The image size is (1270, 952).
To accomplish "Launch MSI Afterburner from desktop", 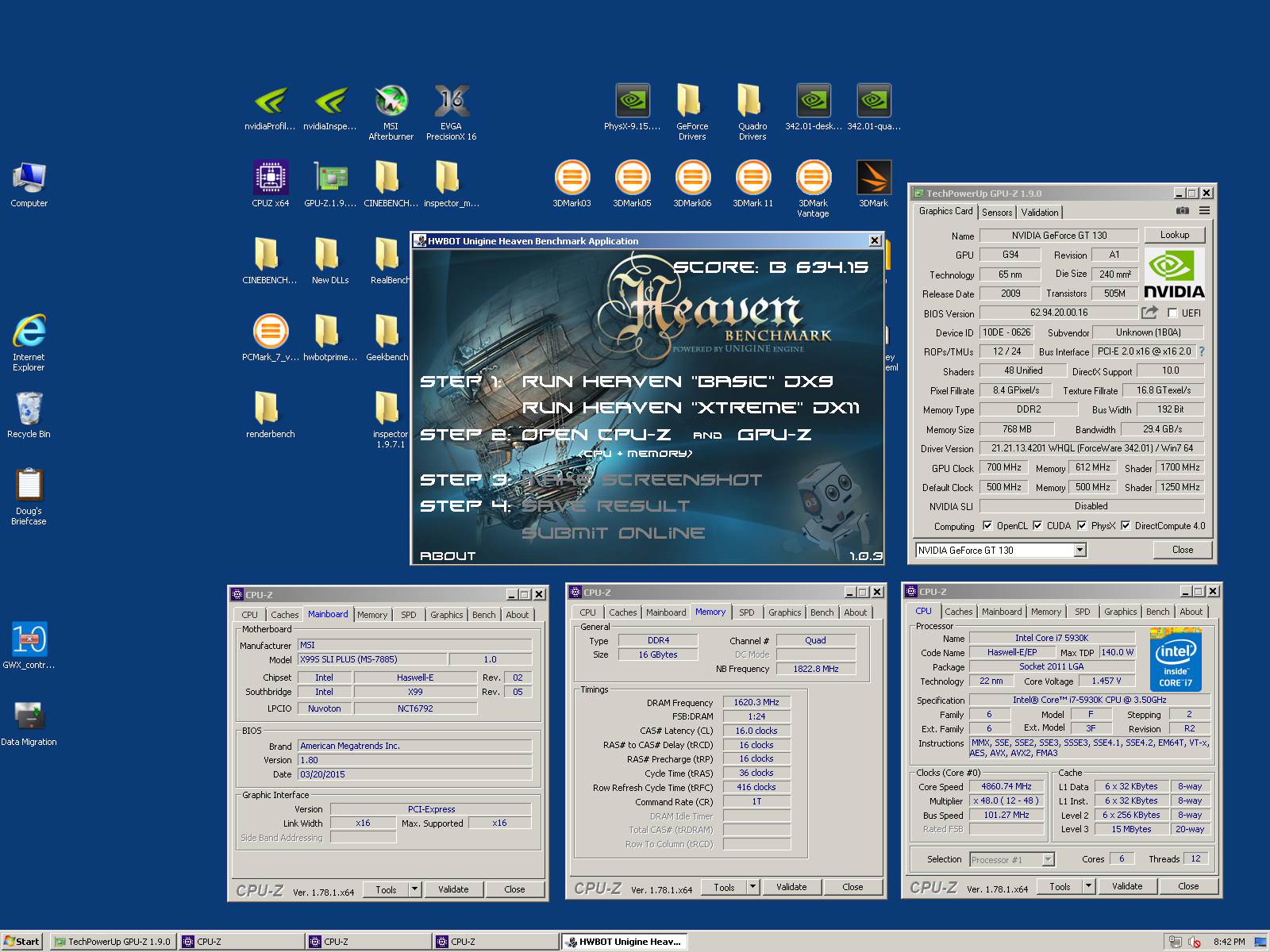I will (391, 113).
